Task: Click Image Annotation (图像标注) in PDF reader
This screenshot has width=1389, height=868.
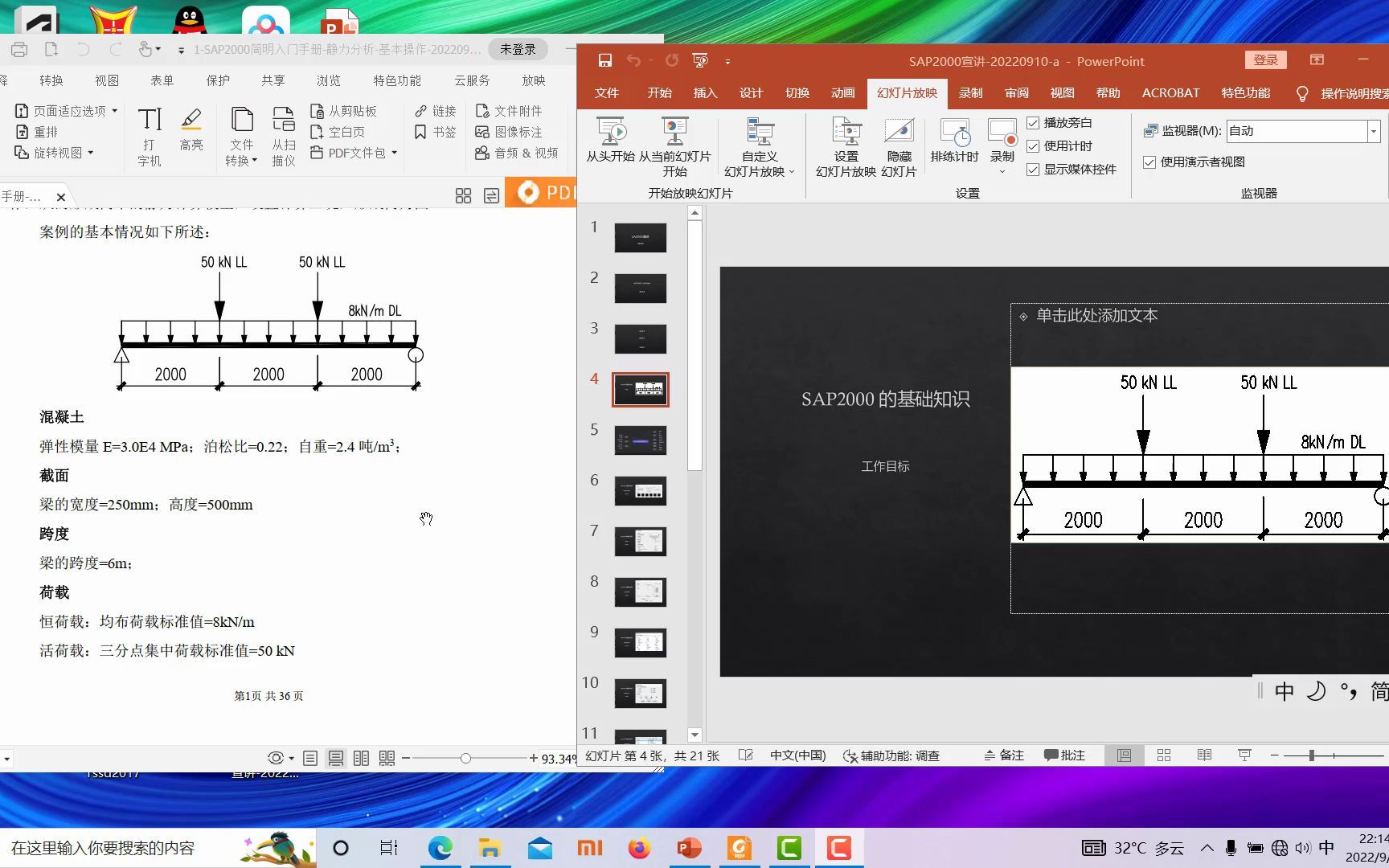Action: (x=508, y=132)
